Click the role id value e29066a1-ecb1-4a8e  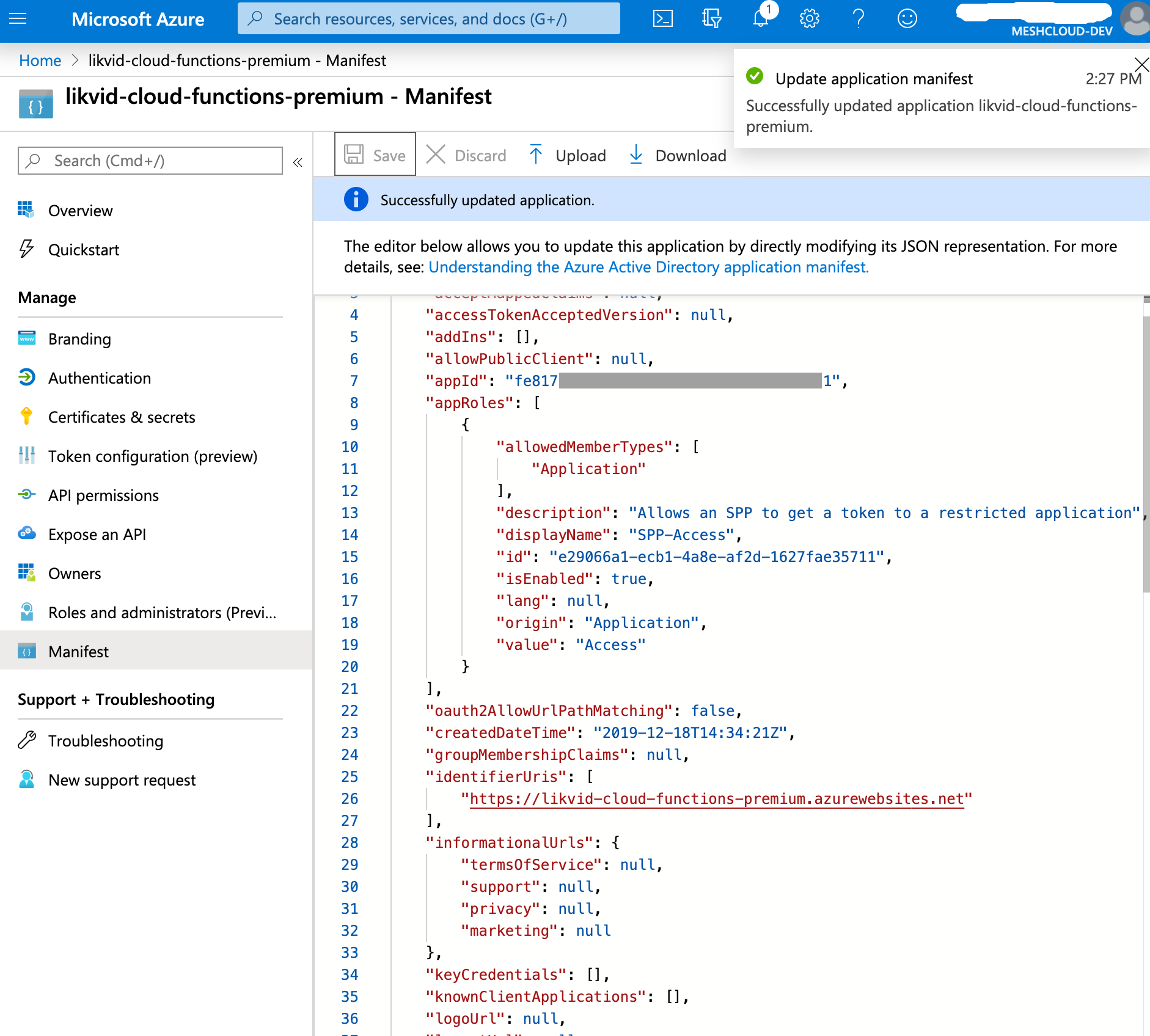pos(717,557)
